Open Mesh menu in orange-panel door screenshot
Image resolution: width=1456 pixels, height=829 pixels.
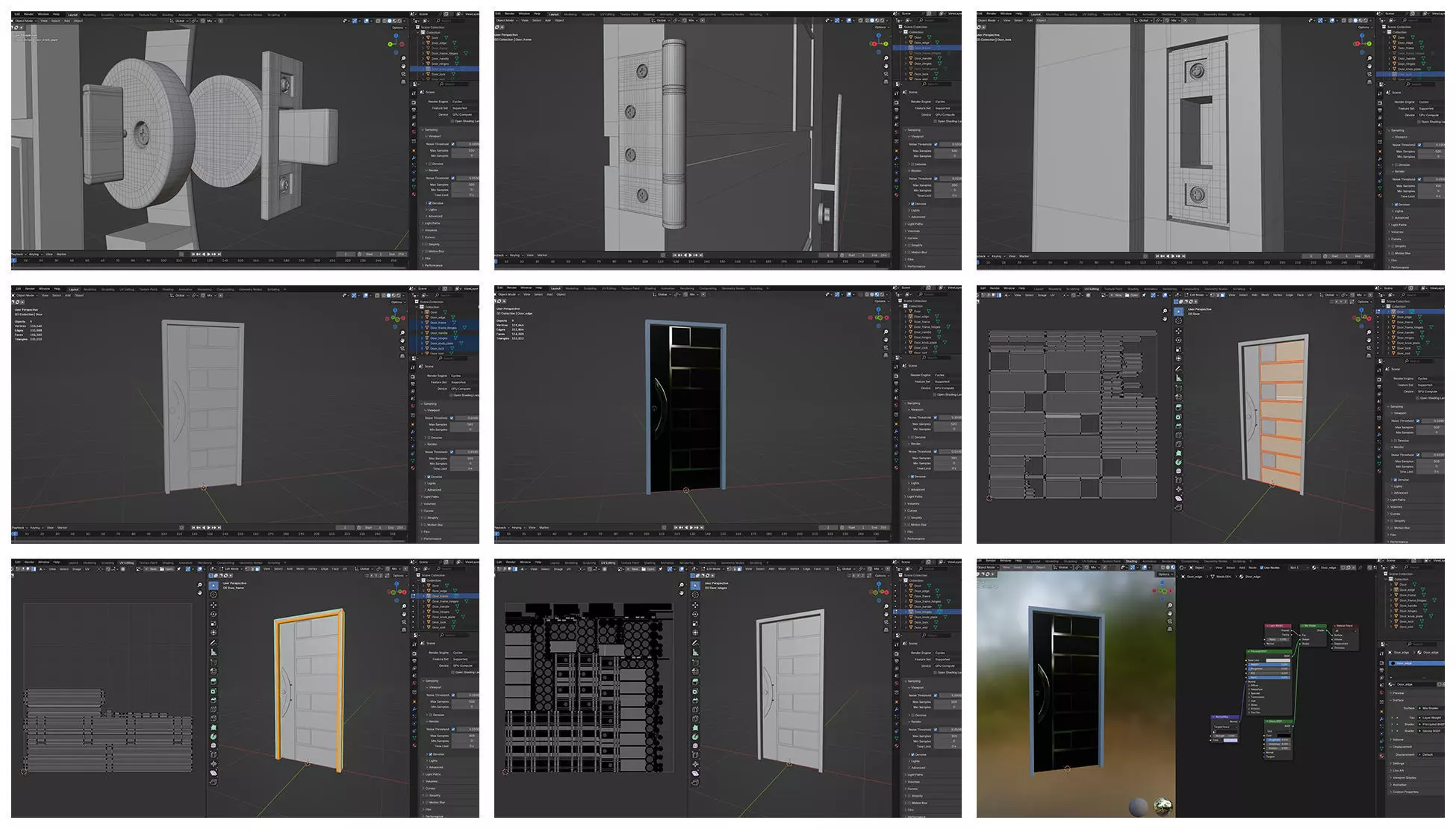pos(1266,295)
